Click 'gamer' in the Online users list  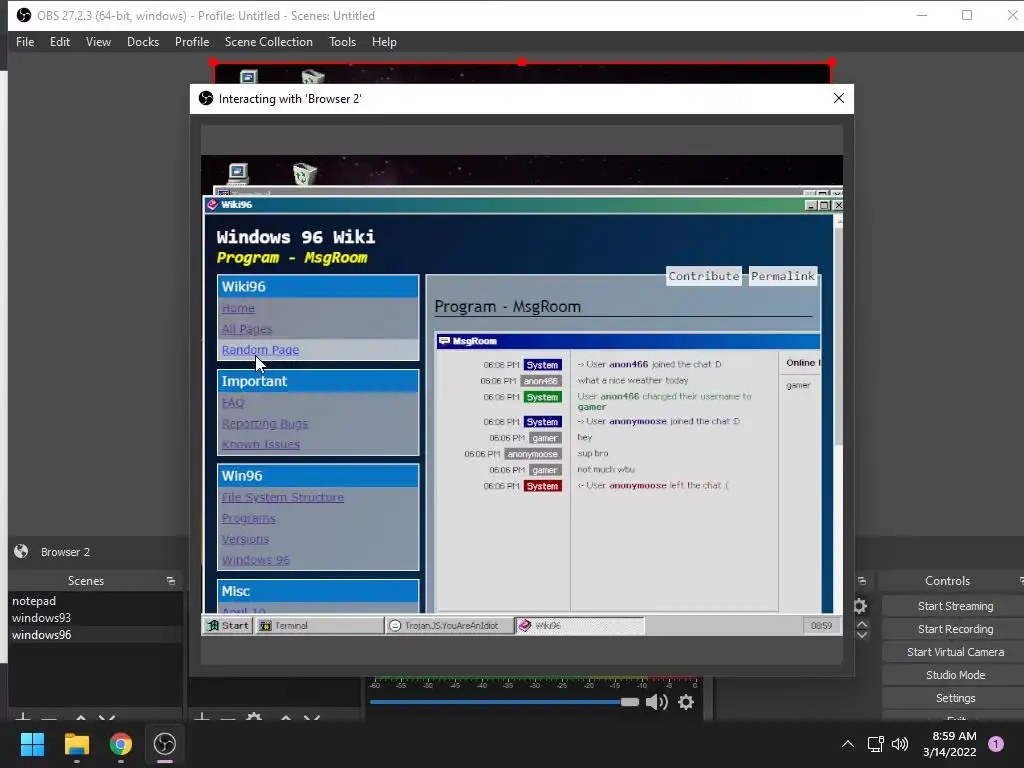[x=798, y=385]
